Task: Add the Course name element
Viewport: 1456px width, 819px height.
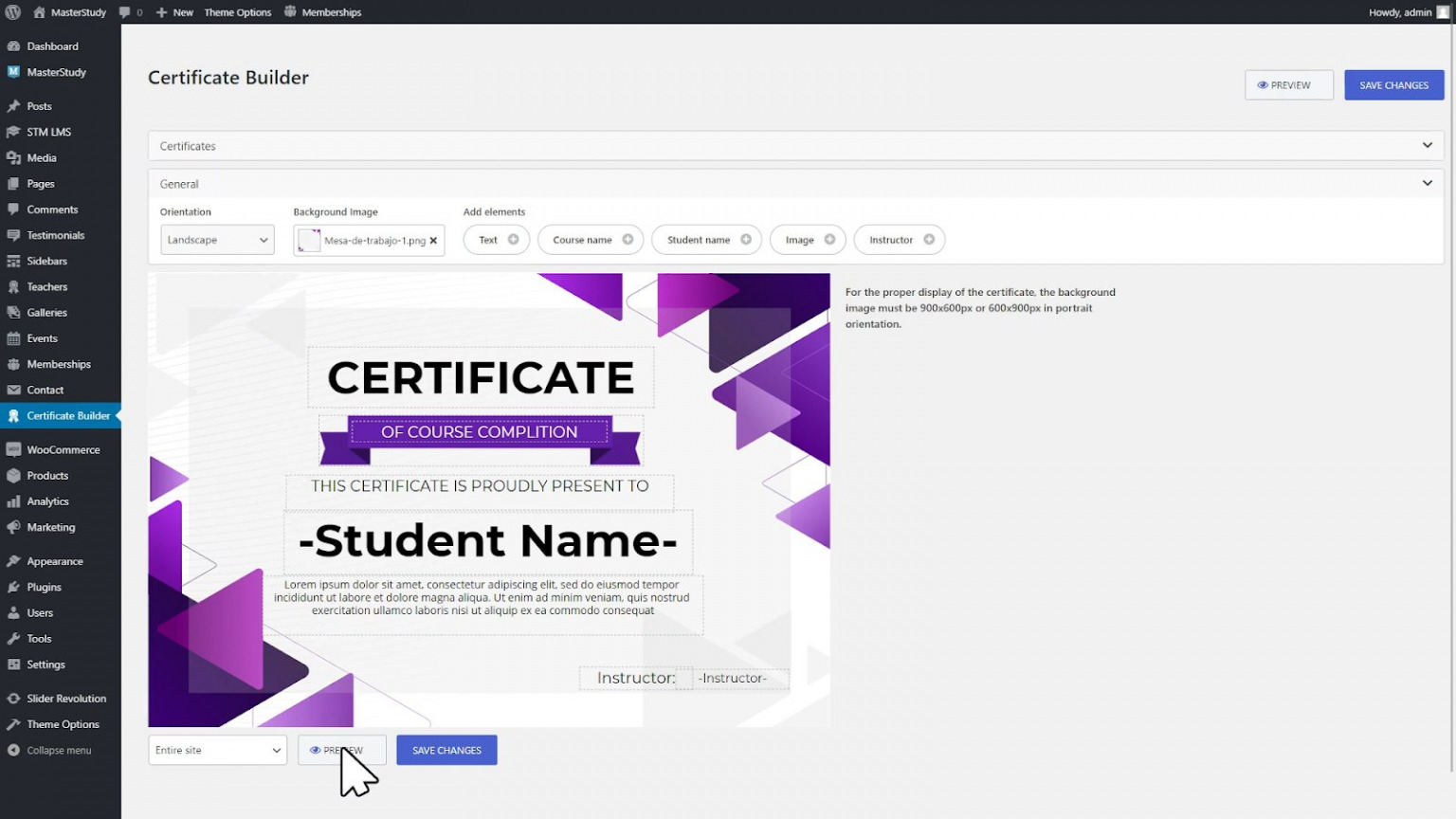Action: (589, 240)
